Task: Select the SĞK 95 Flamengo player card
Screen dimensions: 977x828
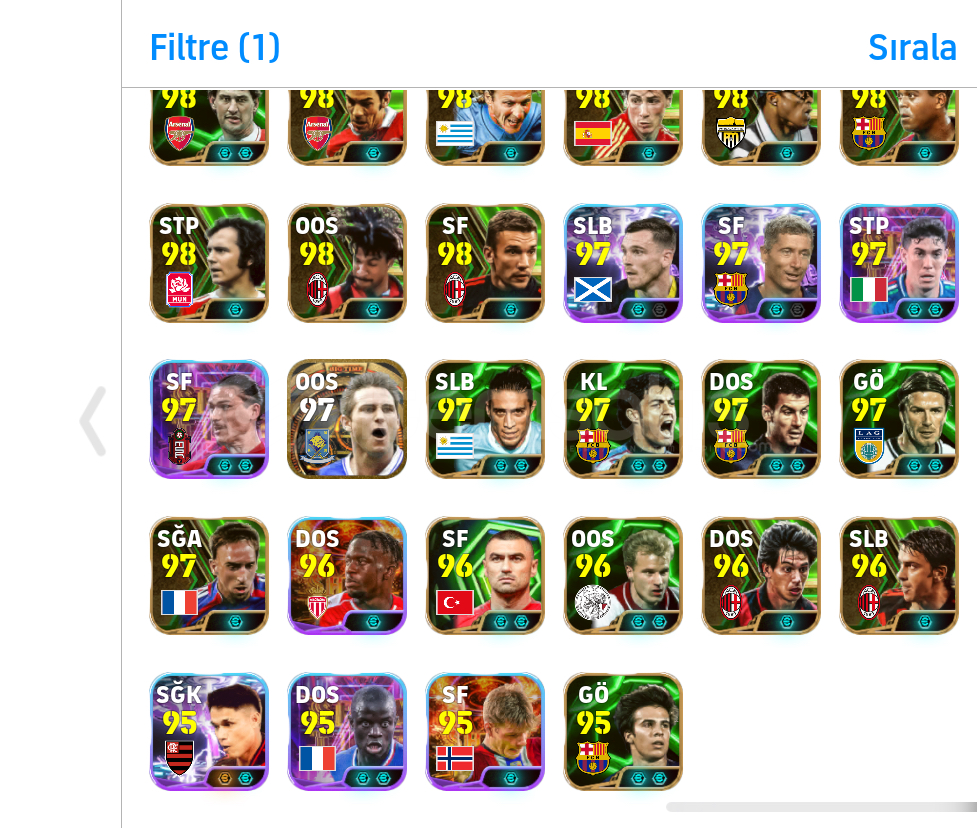Action: pos(209,731)
